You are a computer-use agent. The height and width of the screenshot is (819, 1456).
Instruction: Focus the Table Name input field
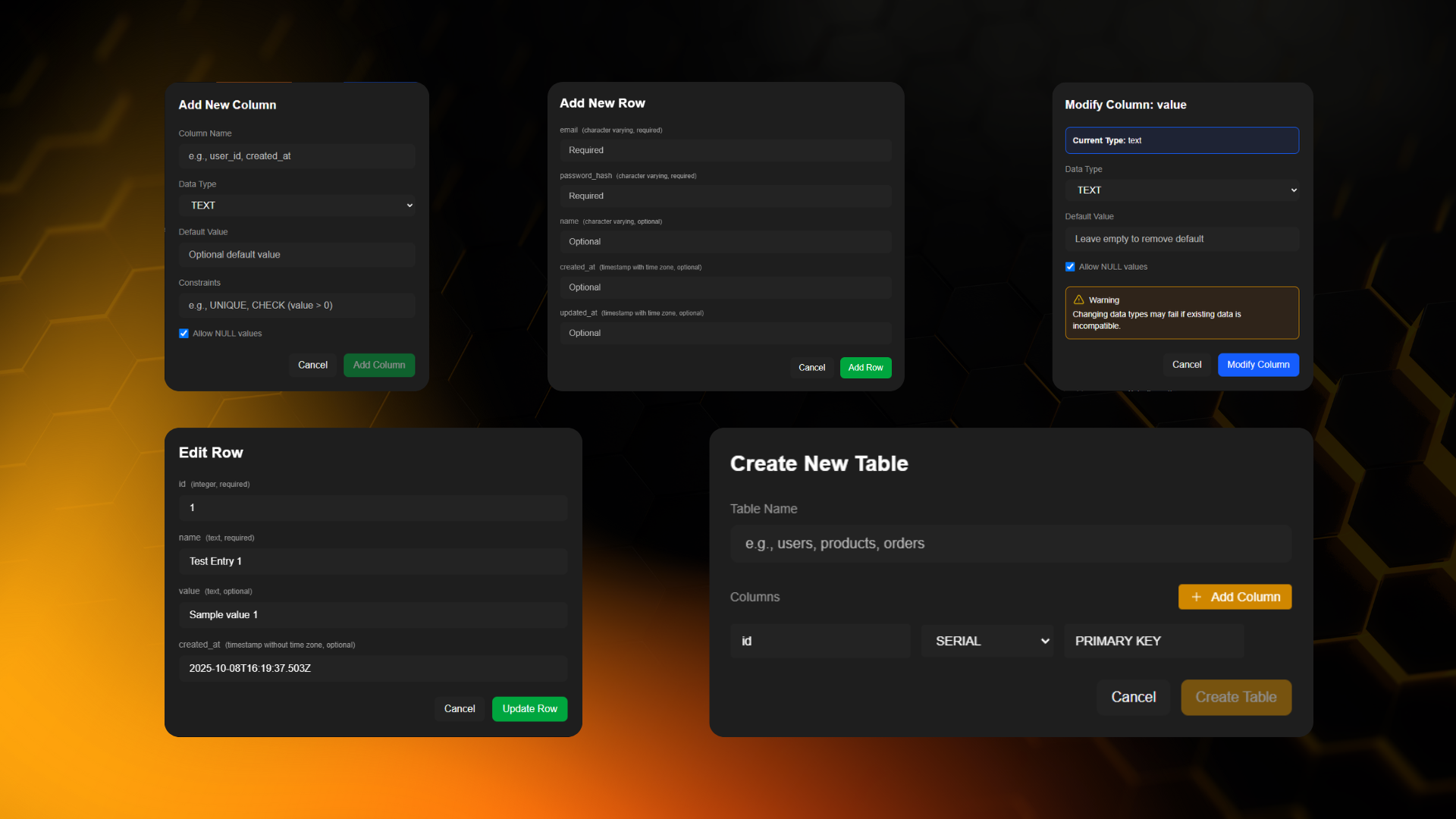(x=1010, y=544)
